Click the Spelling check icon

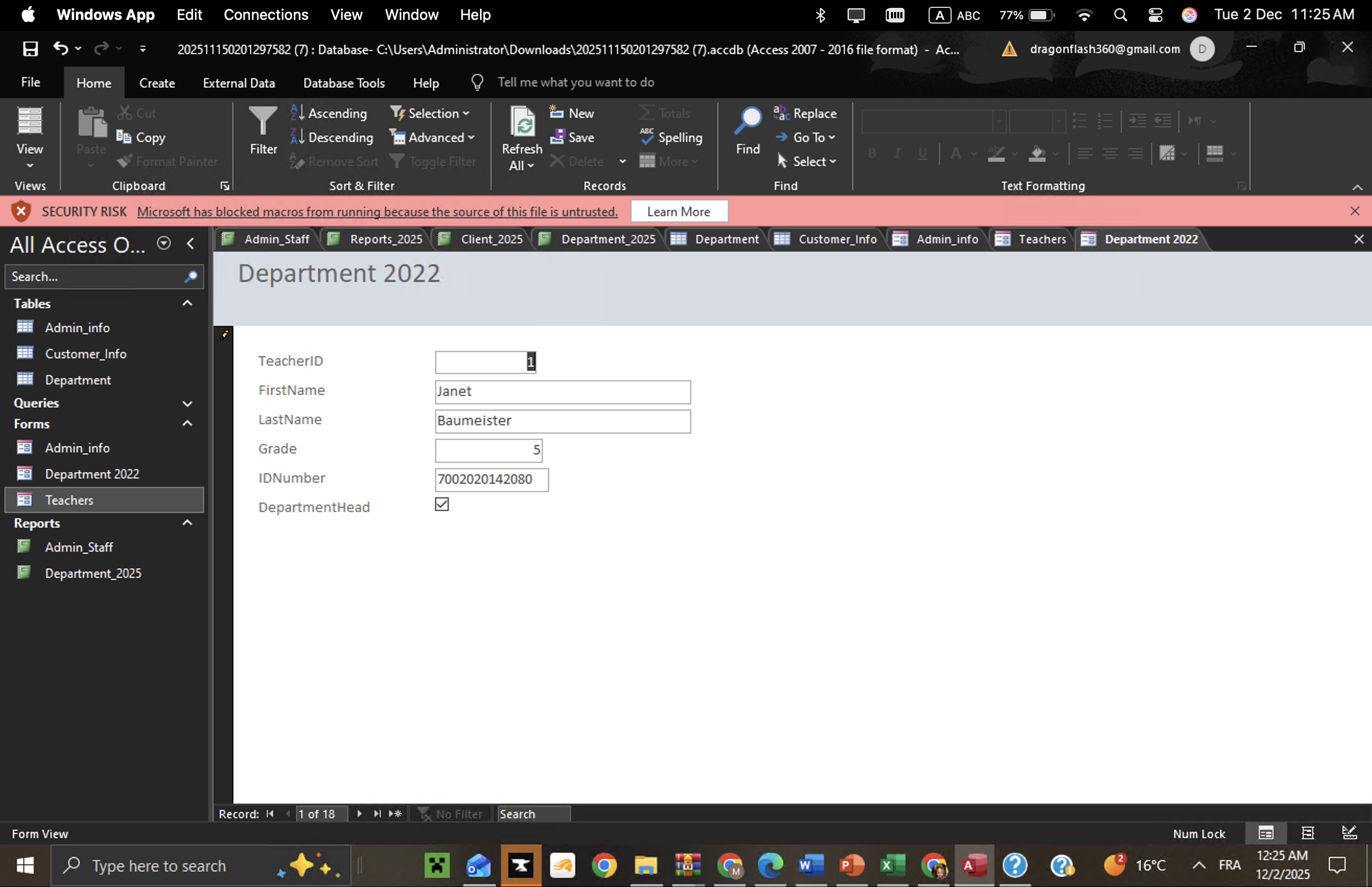pos(647,137)
